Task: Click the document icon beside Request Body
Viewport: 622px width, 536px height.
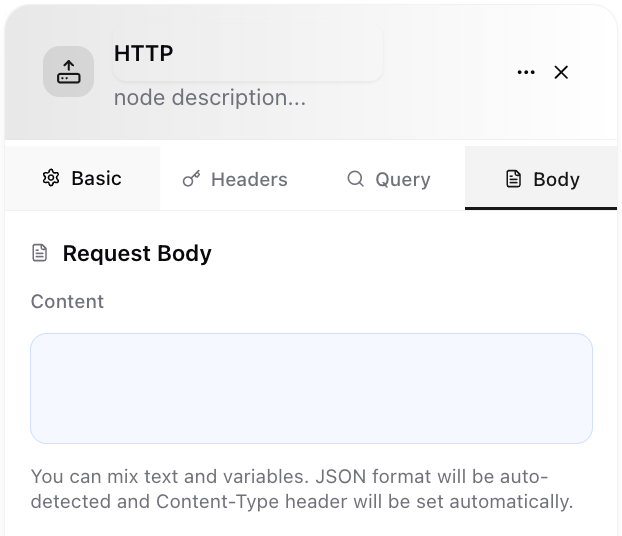Action: 40,253
